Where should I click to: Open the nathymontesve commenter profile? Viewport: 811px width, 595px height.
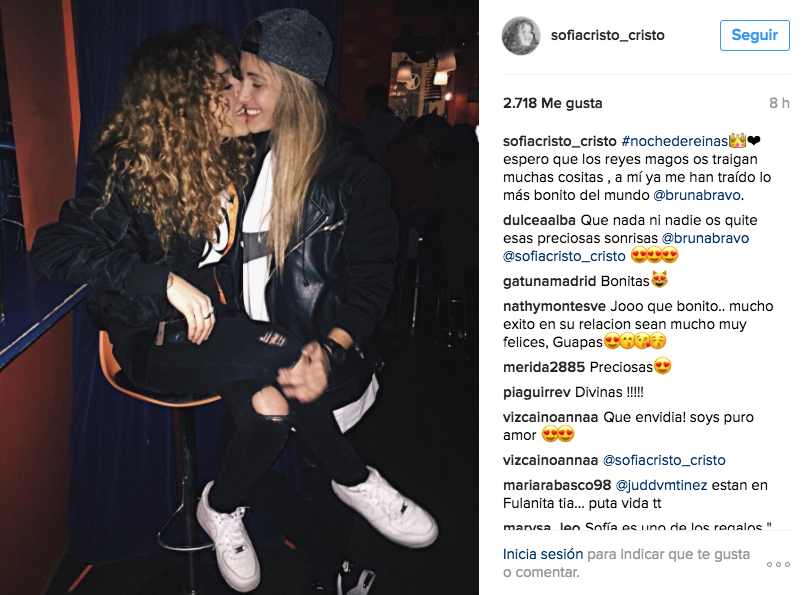554,306
